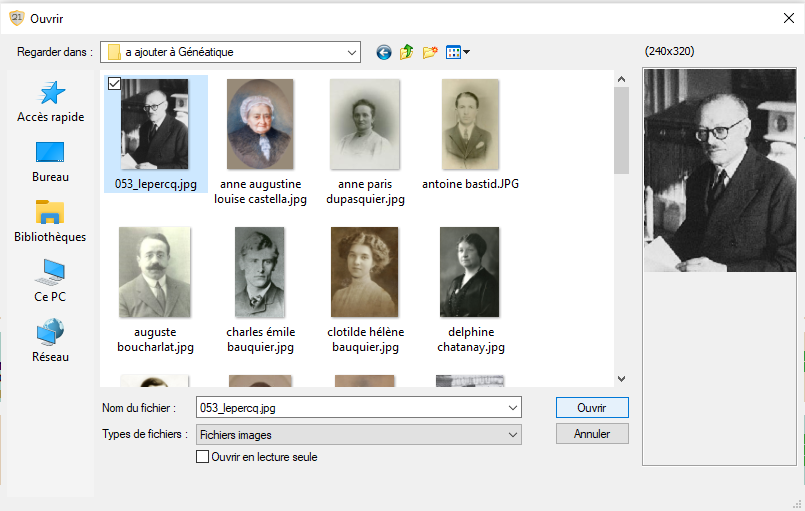The width and height of the screenshot is (805, 511).
Task: Create a new folder
Action: (x=430, y=52)
